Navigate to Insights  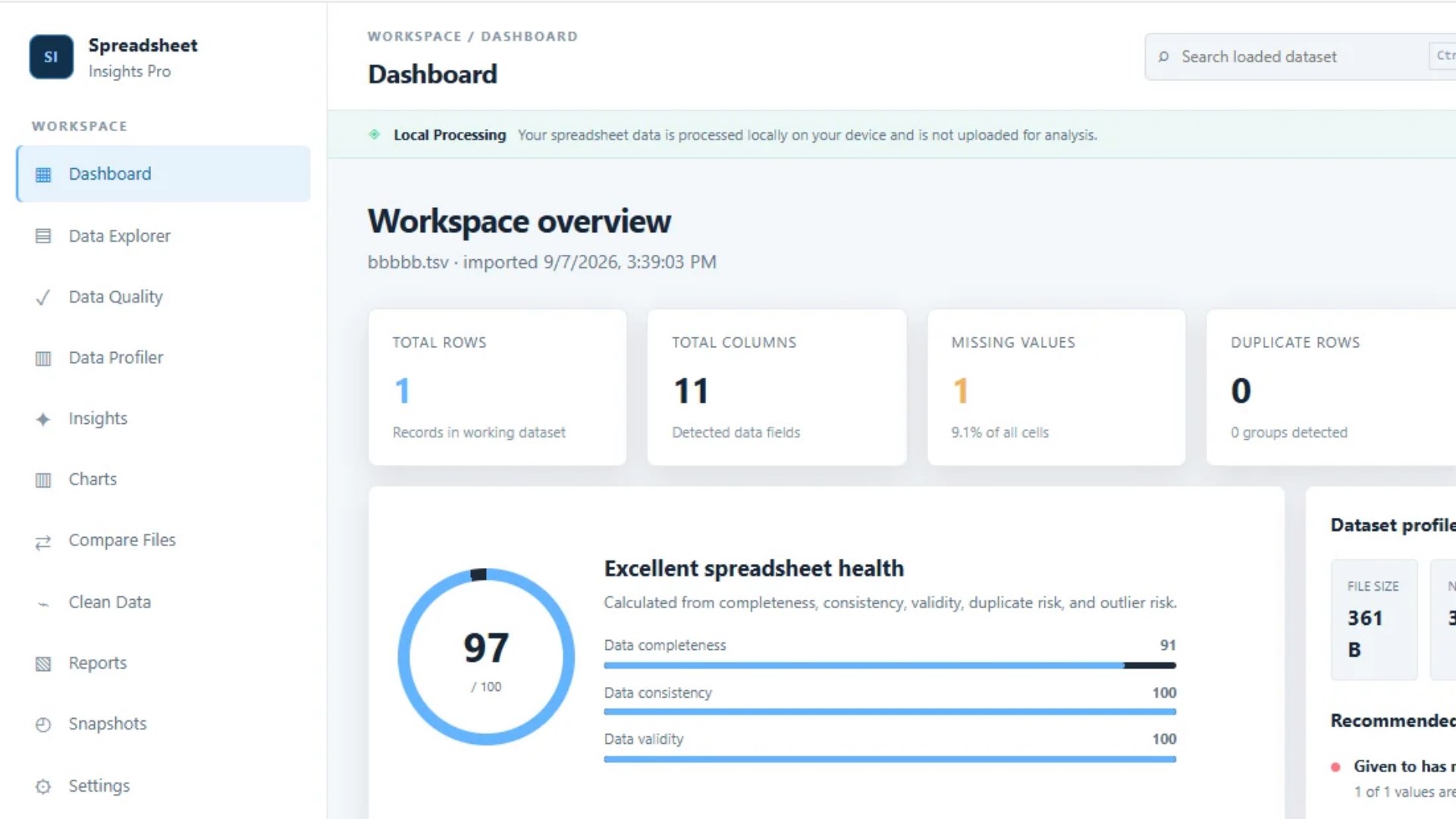click(x=163, y=418)
